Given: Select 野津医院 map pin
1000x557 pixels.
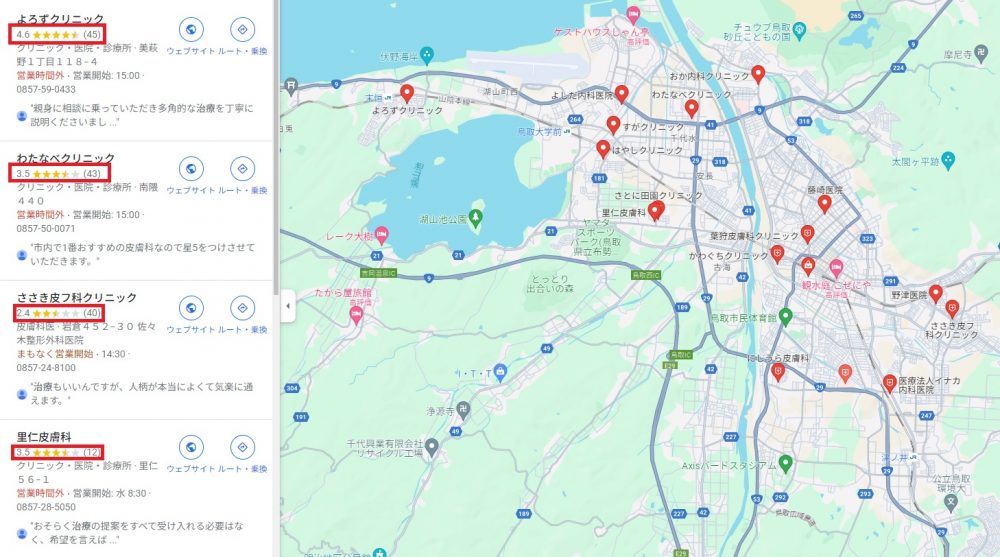Looking at the screenshot, I should click(936, 293).
